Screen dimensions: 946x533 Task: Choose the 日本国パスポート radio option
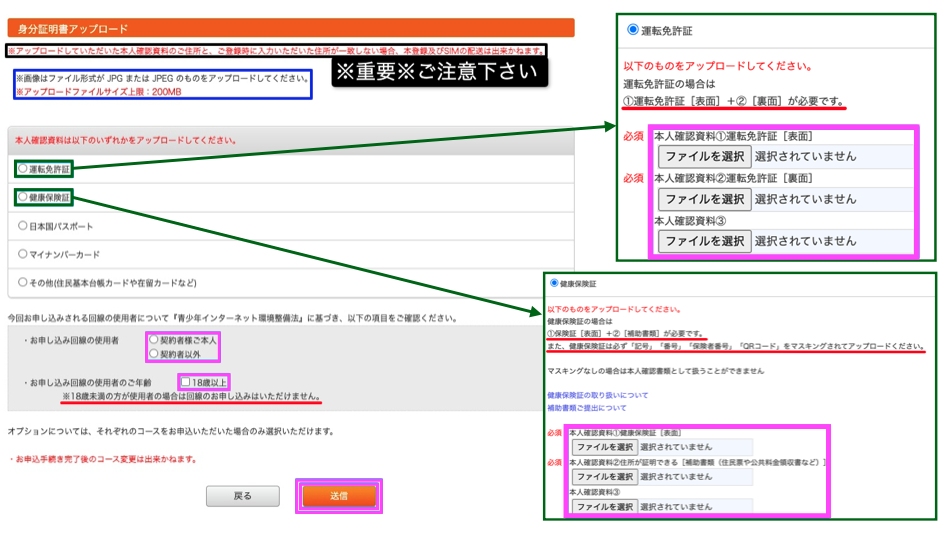22,226
